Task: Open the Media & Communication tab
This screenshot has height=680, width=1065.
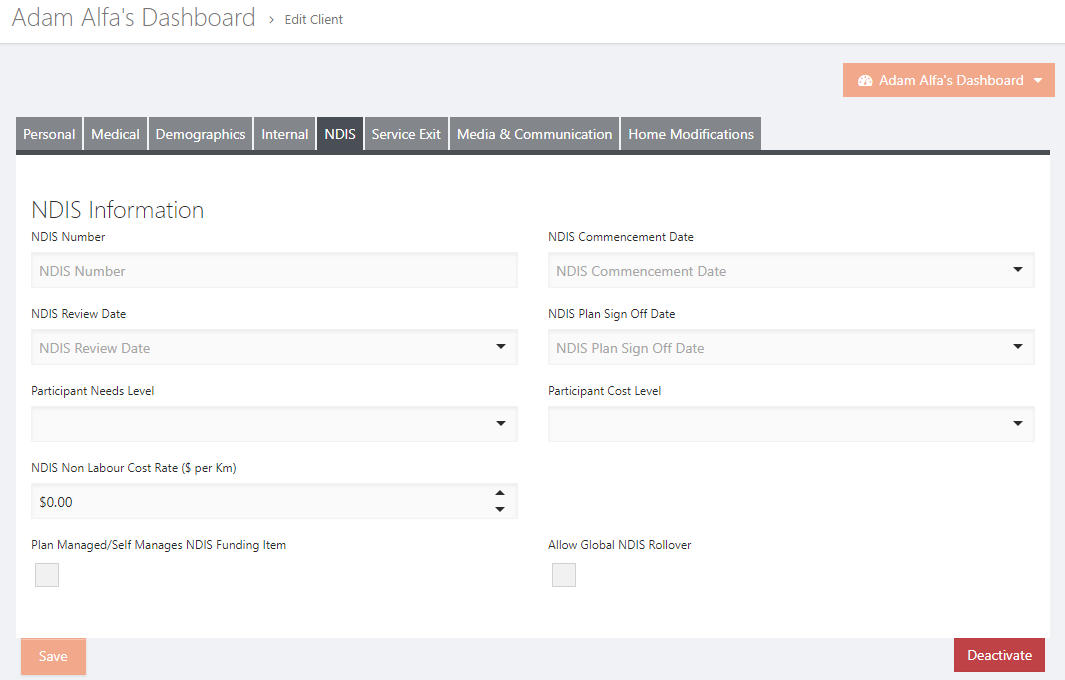Action: pyautogui.click(x=535, y=134)
